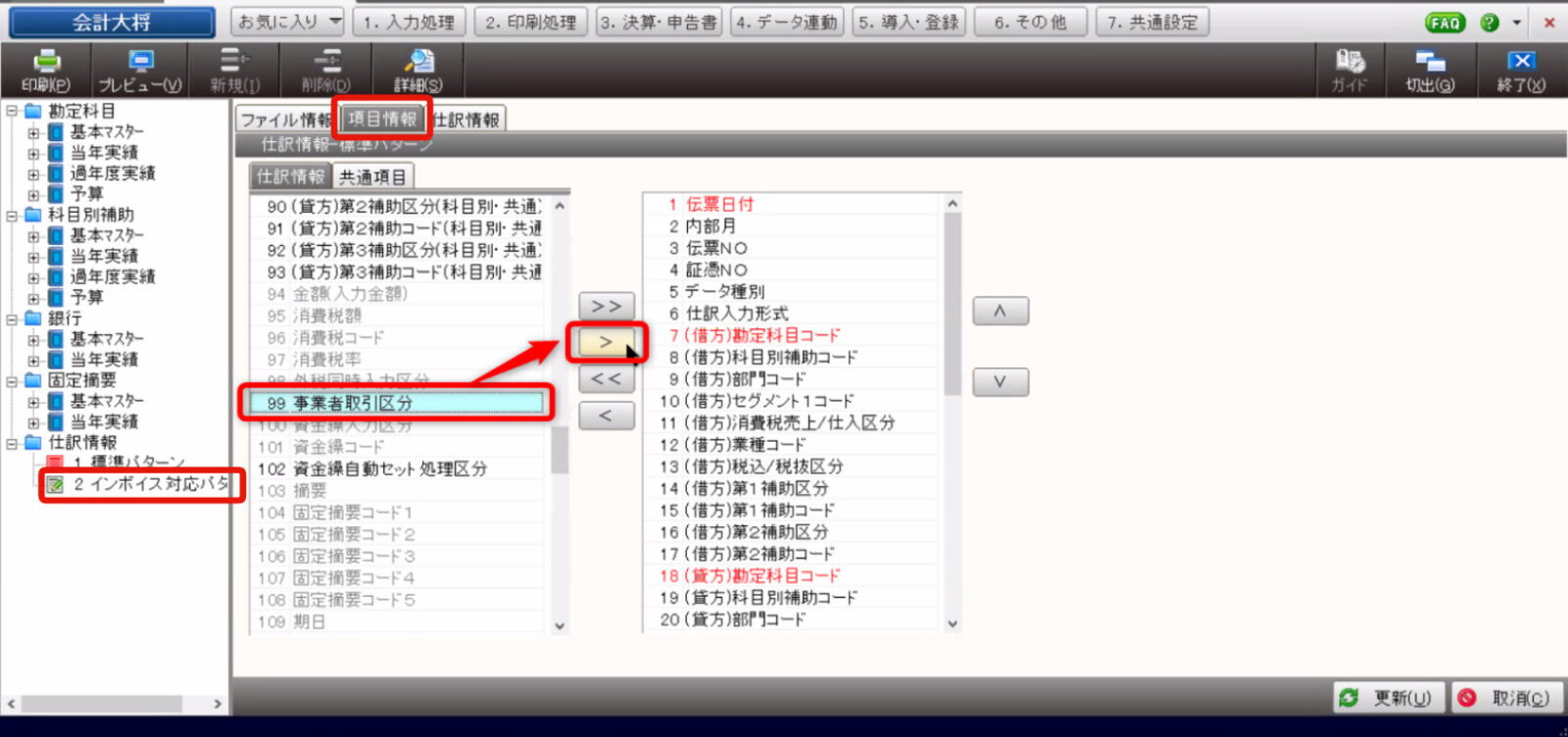Open the お気に入り favorites dropdown
The height and width of the screenshot is (737, 1568).
click(x=288, y=22)
